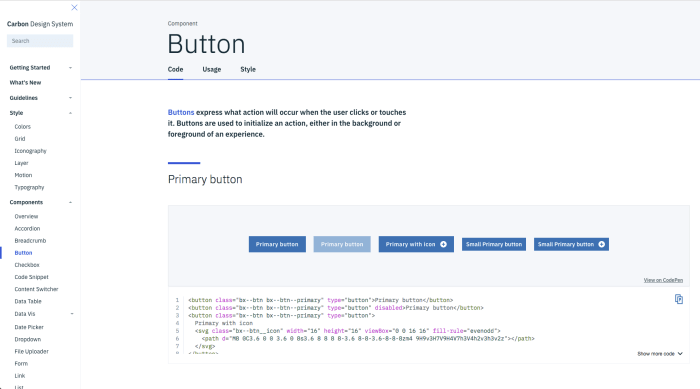Click the Small Primary button with plus icon

point(571,244)
